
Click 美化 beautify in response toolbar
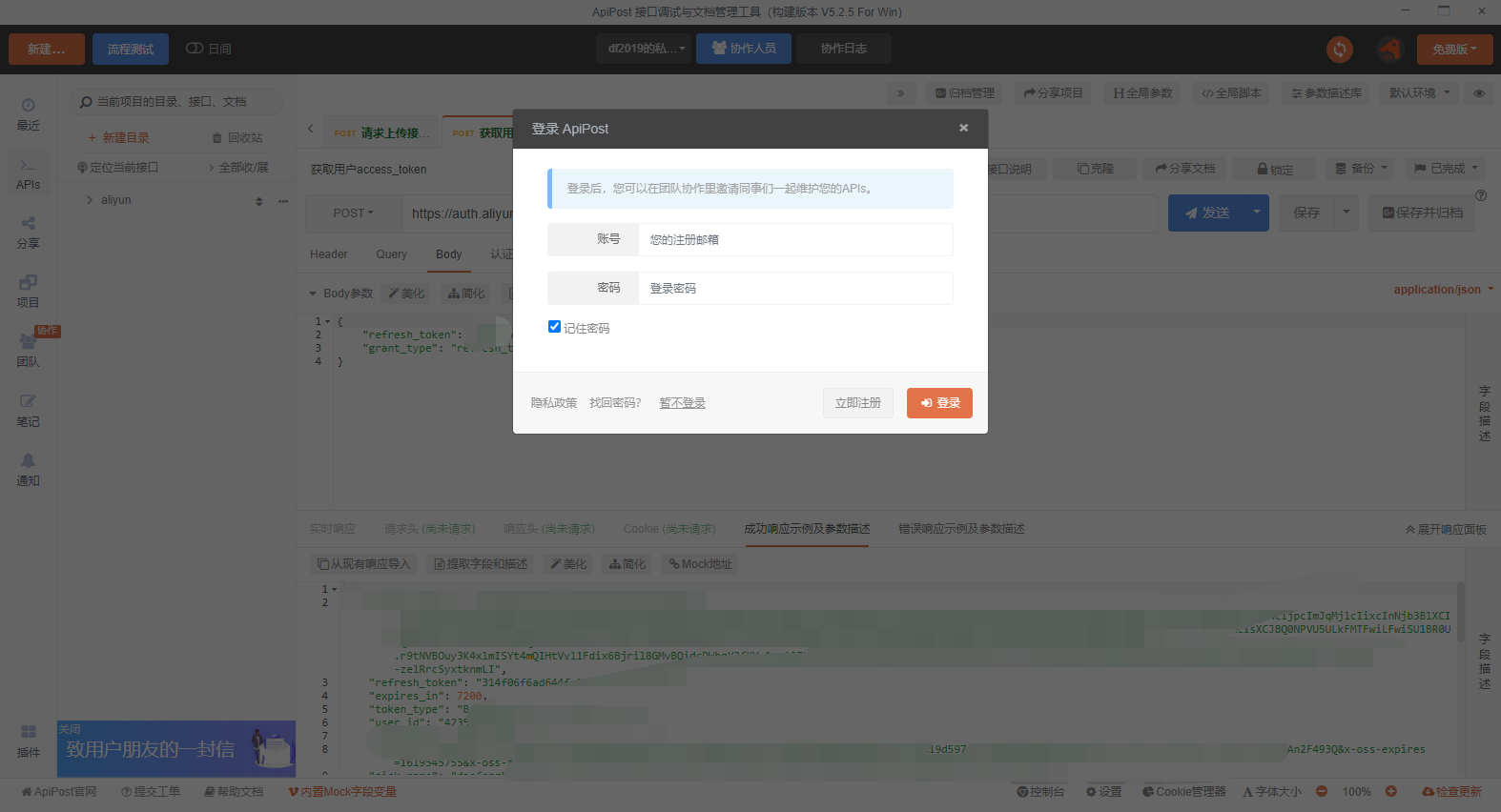(568, 564)
